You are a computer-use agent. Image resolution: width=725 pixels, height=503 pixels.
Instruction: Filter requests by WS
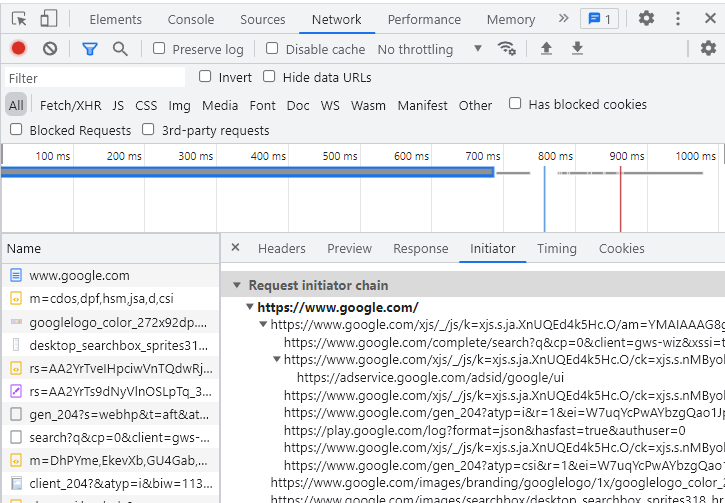click(330, 105)
